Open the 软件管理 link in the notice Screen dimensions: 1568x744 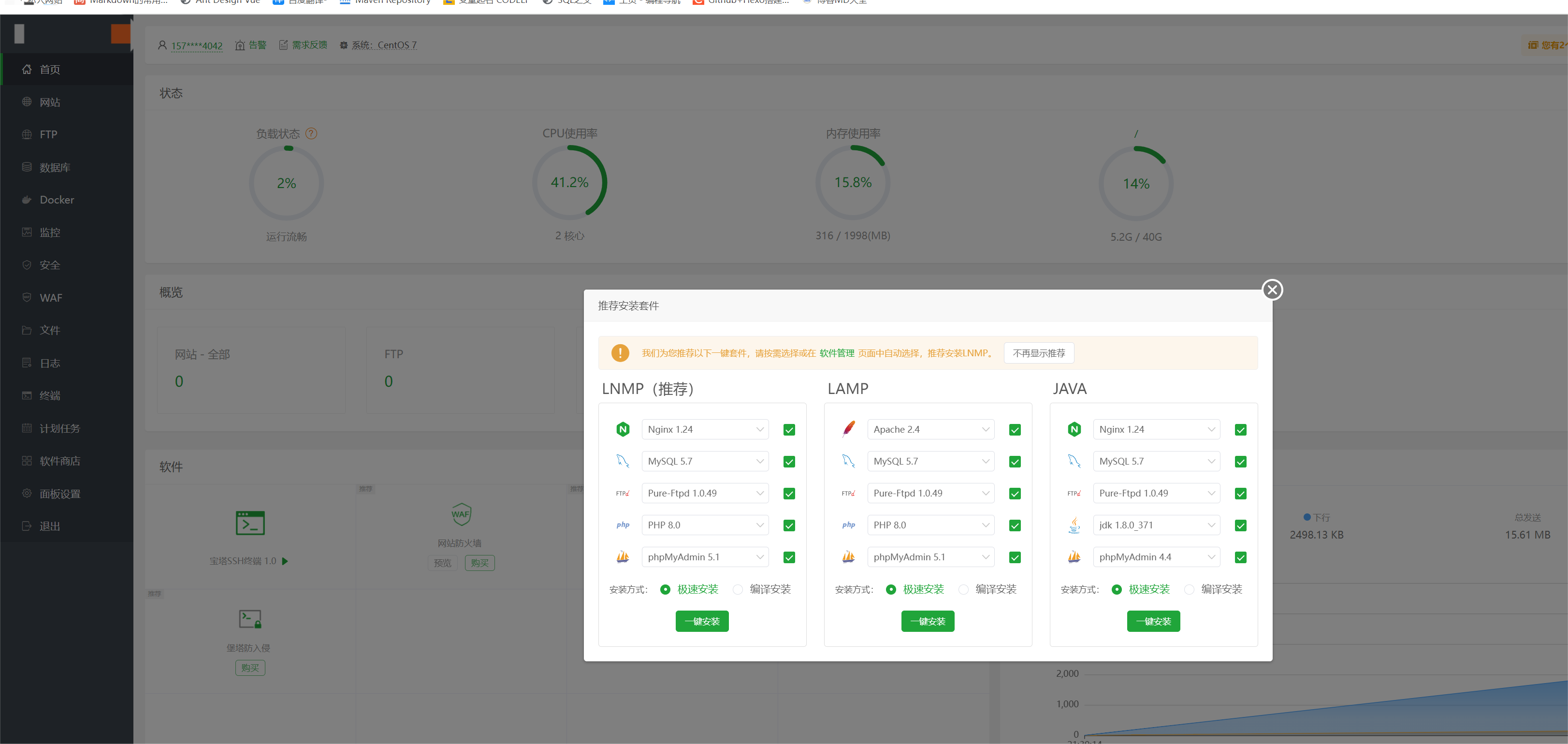click(836, 353)
